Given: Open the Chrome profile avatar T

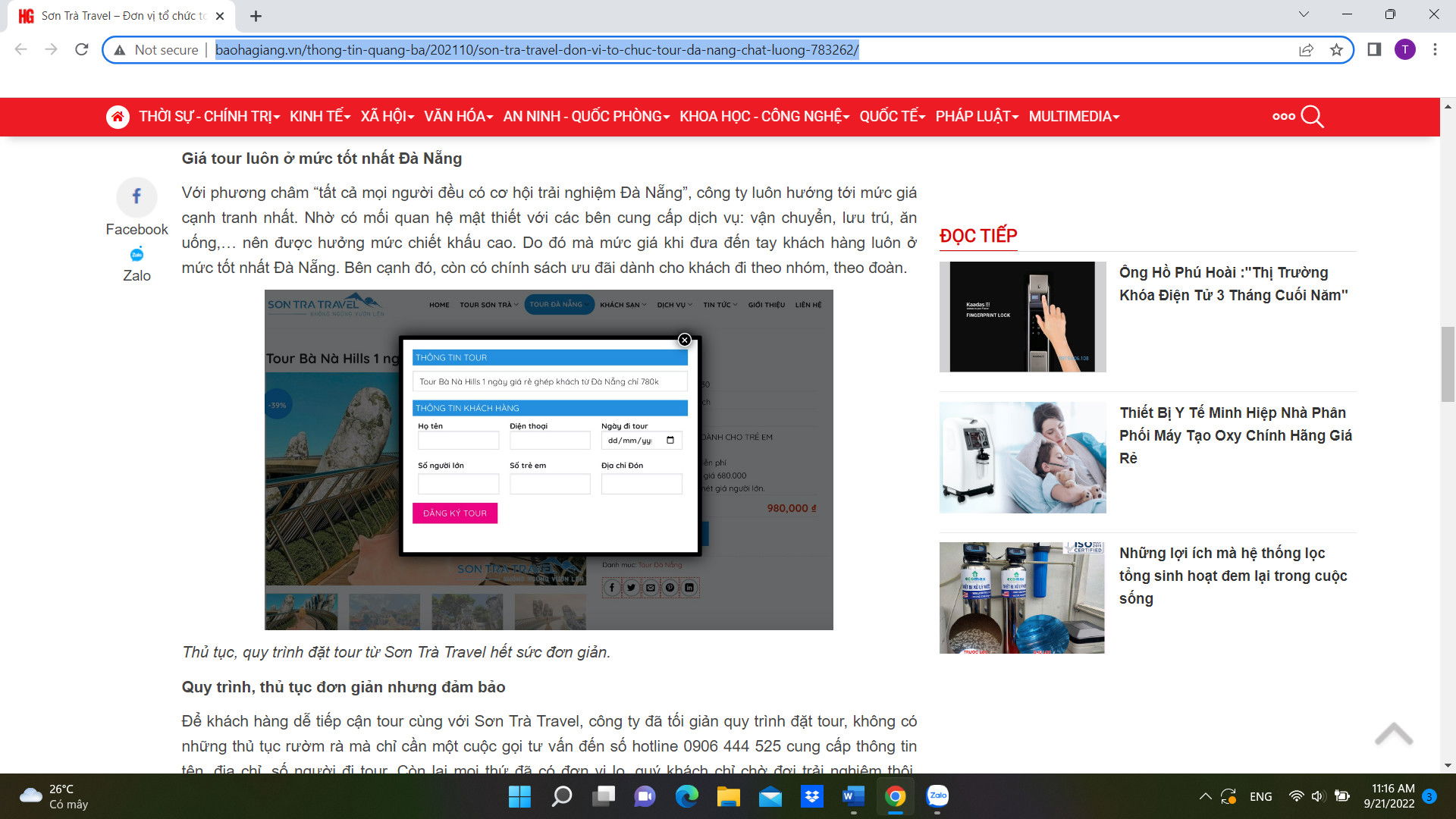Looking at the screenshot, I should pyautogui.click(x=1404, y=50).
